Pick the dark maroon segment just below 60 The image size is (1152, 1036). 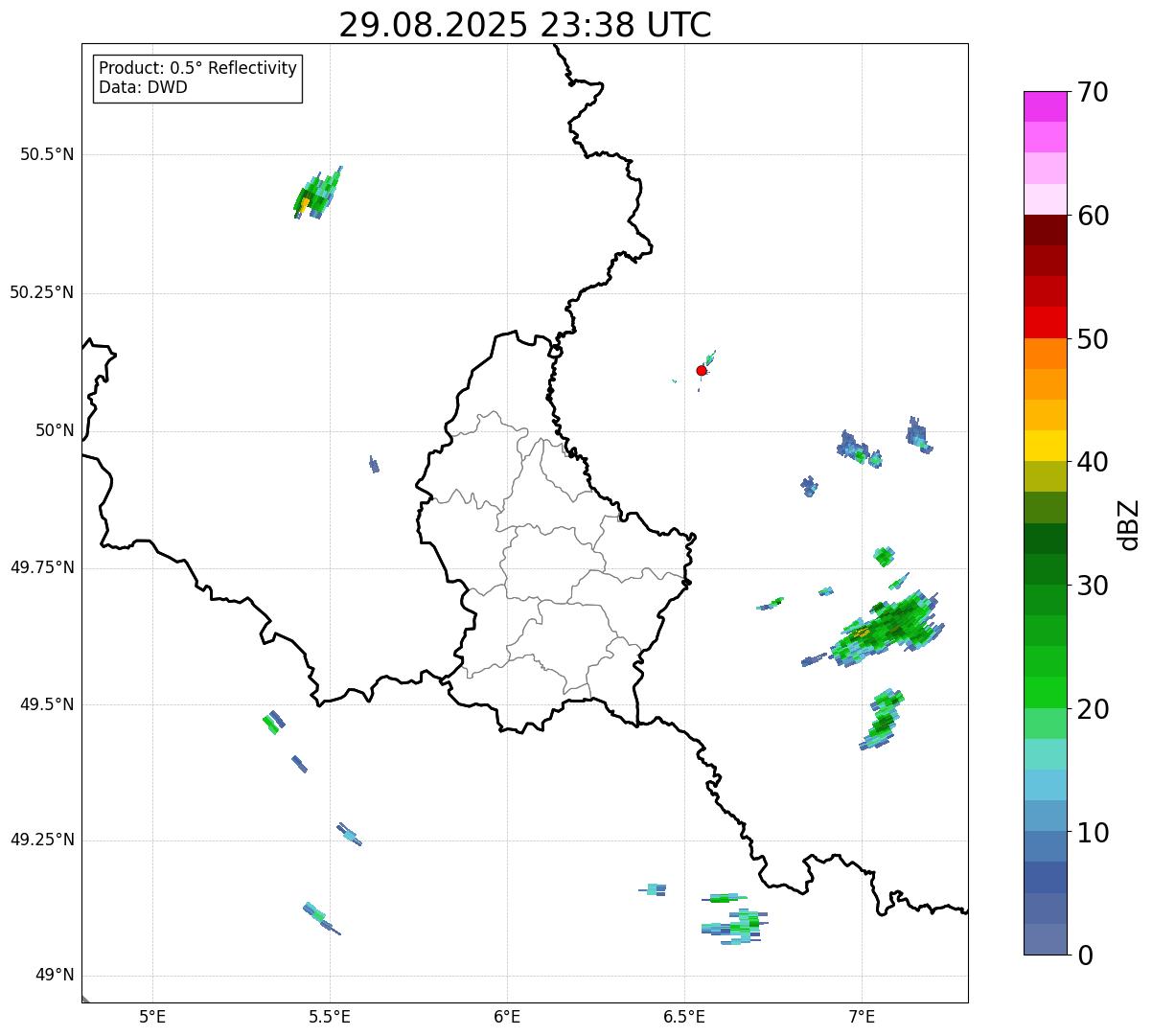[1046, 230]
